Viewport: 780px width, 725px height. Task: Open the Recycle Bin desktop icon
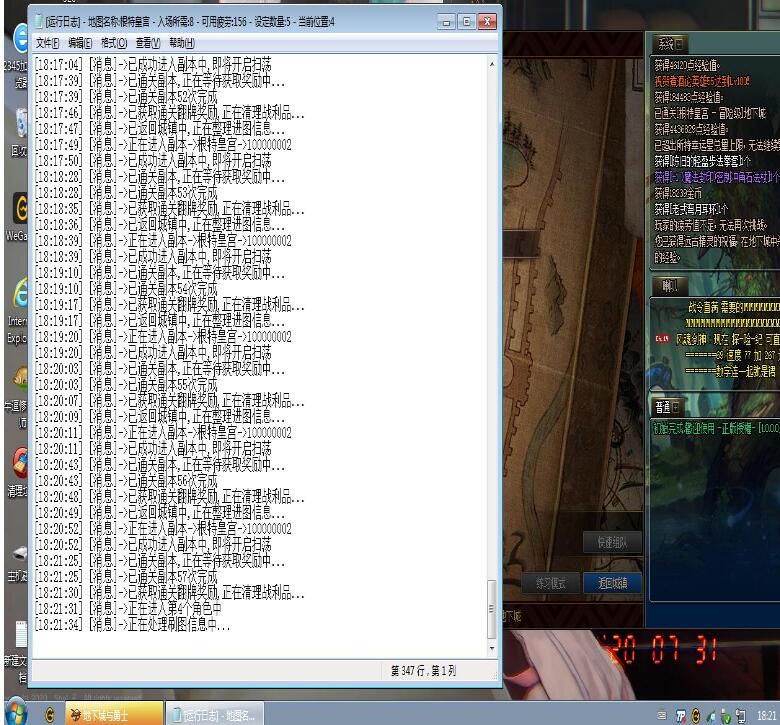click(x=17, y=133)
